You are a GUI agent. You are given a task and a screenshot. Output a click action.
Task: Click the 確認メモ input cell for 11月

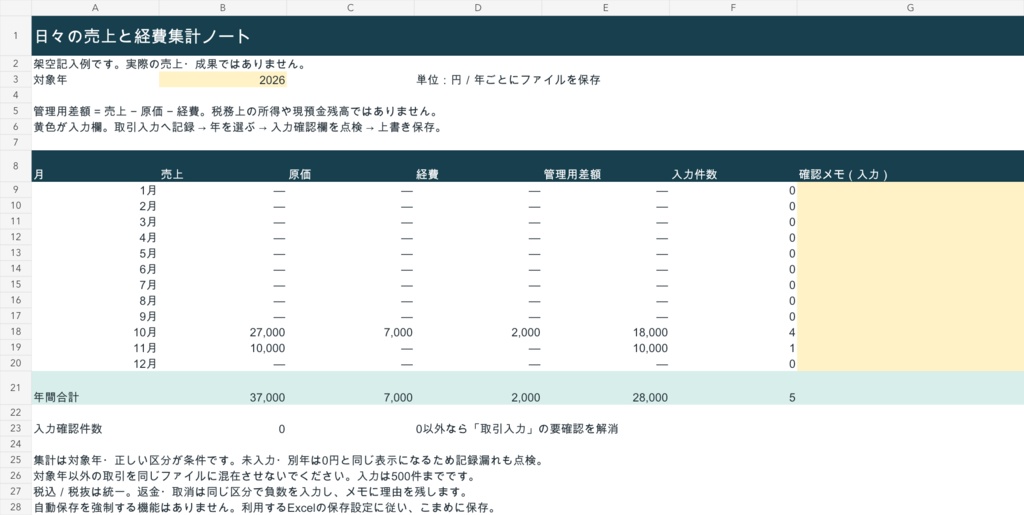coord(910,348)
